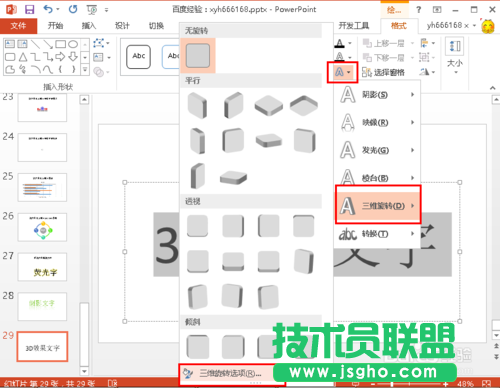Image resolution: width=500 pixels, height=388 pixels.
Task: Open text outline color dropdown
Action: [x=350, y=57]
